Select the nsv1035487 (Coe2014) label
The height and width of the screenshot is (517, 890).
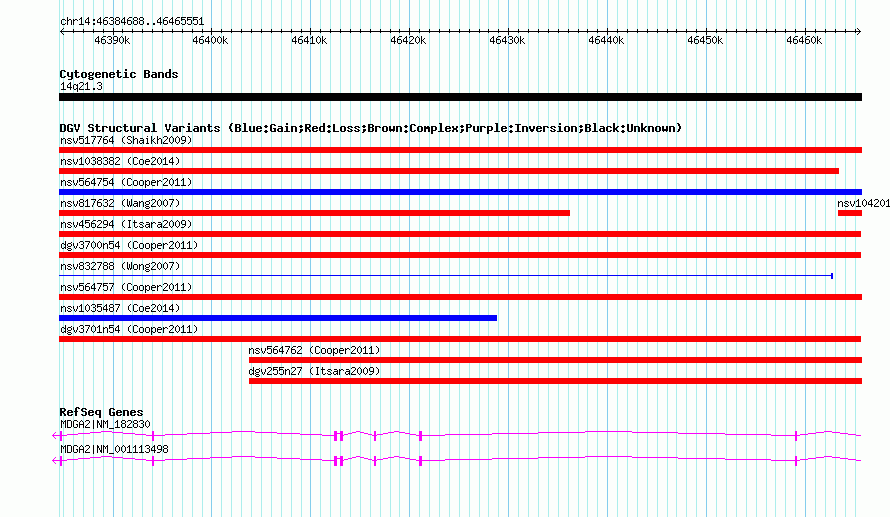120,308
